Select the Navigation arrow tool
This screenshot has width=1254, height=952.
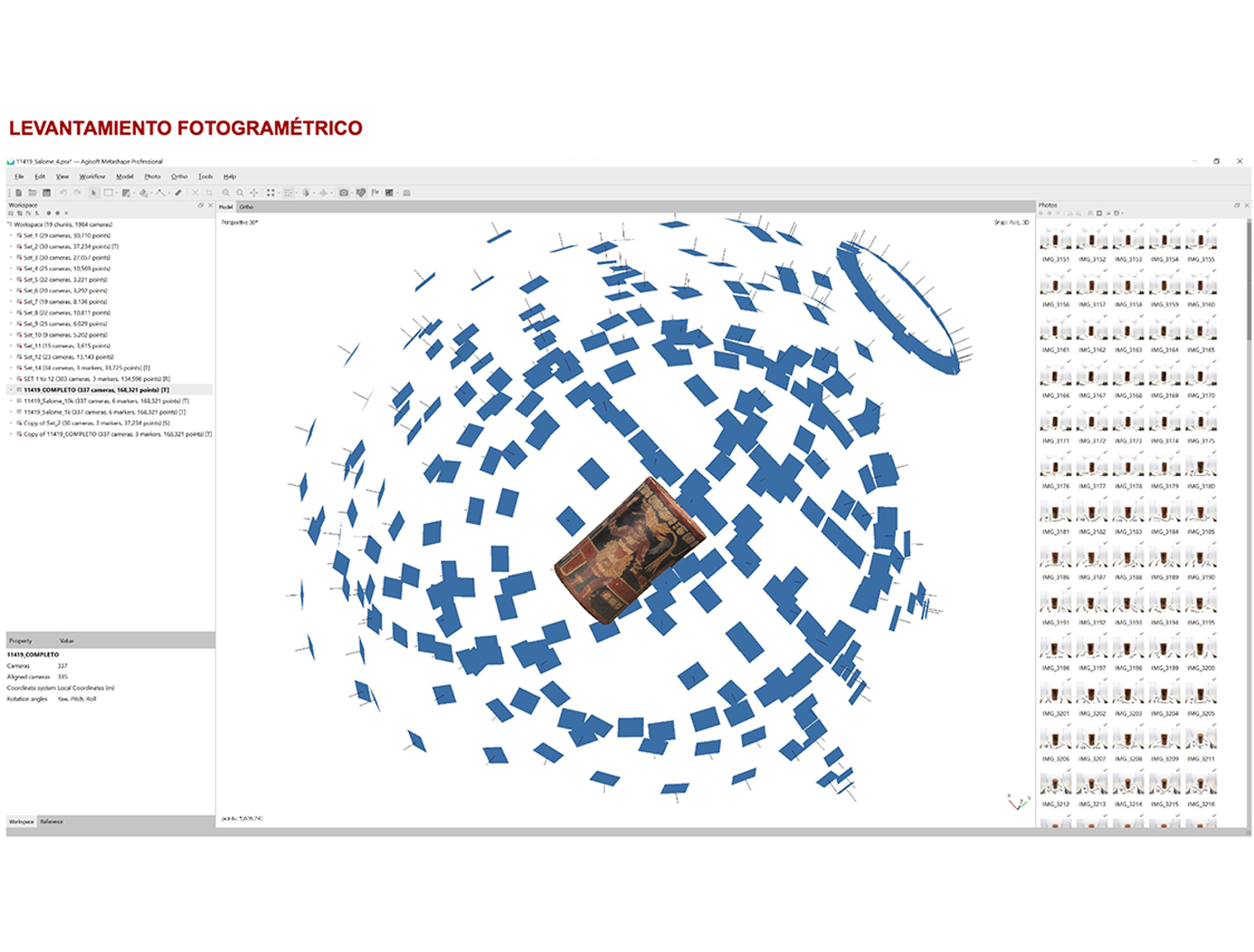pyautogui.click(x=93, y=193)
